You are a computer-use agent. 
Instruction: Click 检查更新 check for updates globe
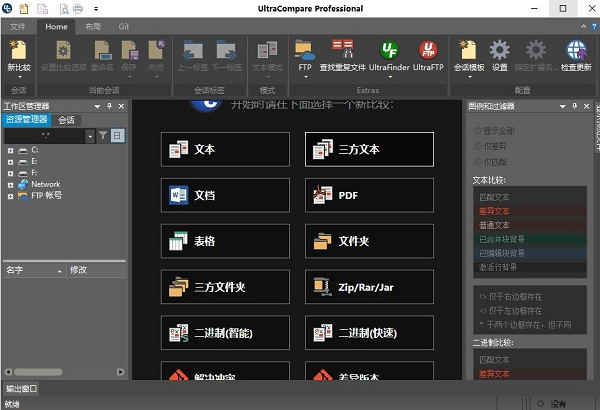(576, 50)
